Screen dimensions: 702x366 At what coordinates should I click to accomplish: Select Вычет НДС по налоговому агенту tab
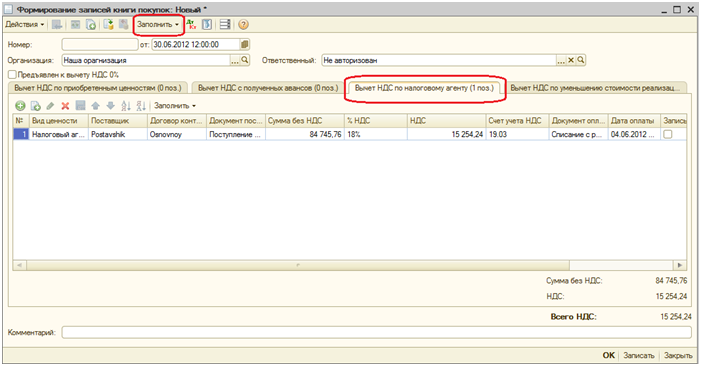click(424, 88)
